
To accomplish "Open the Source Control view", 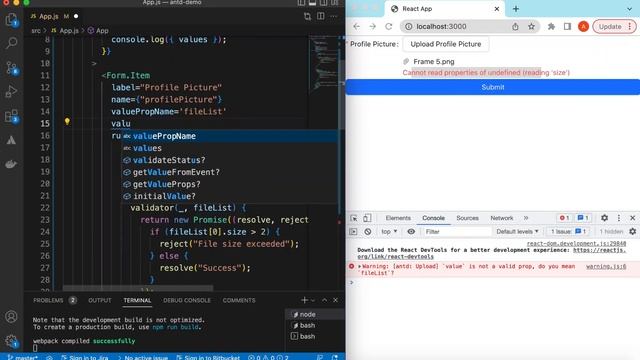I will [11, 68].
